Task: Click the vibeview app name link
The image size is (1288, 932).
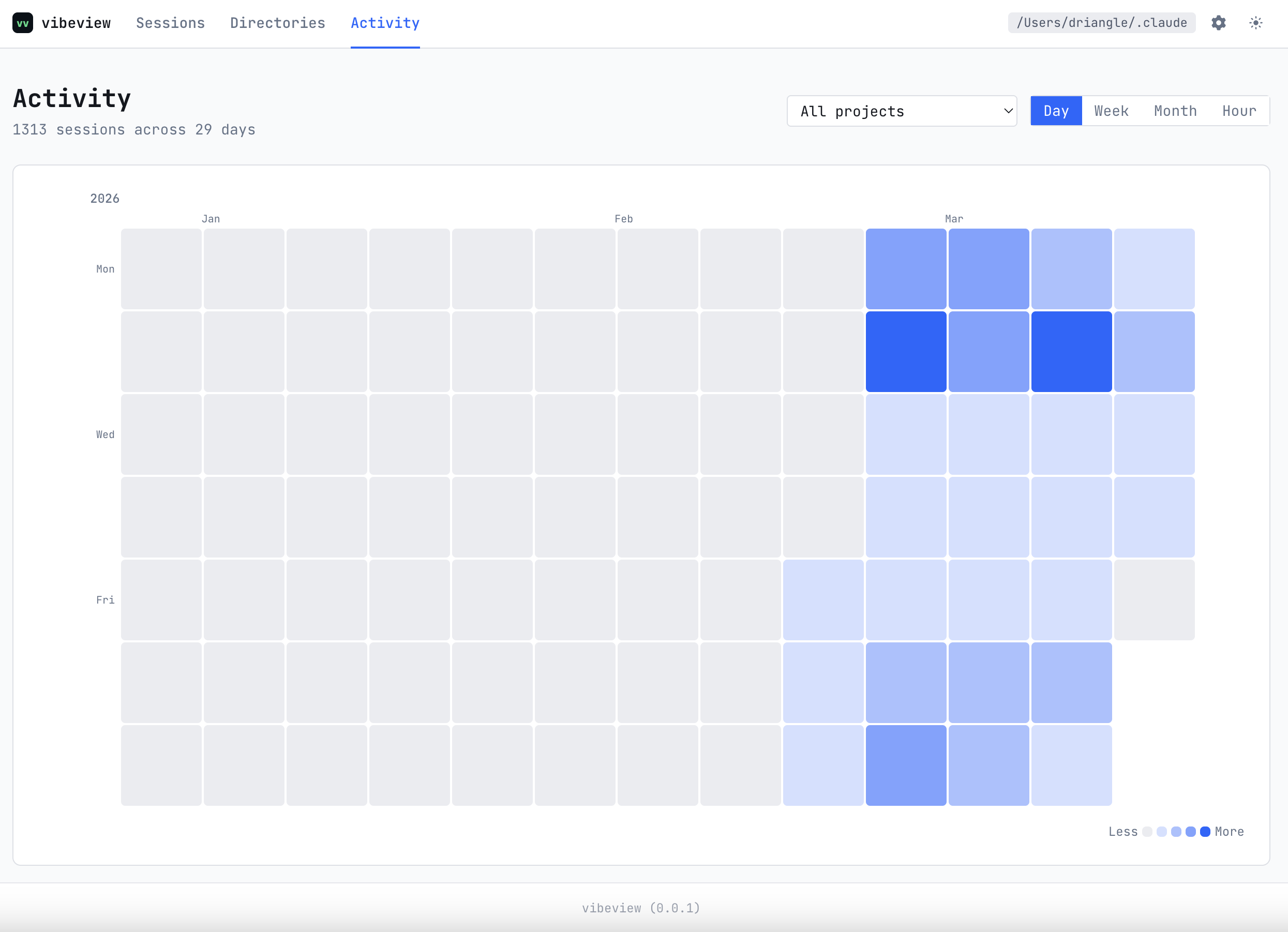Action: pyautogui.click(x=76, y=23)
